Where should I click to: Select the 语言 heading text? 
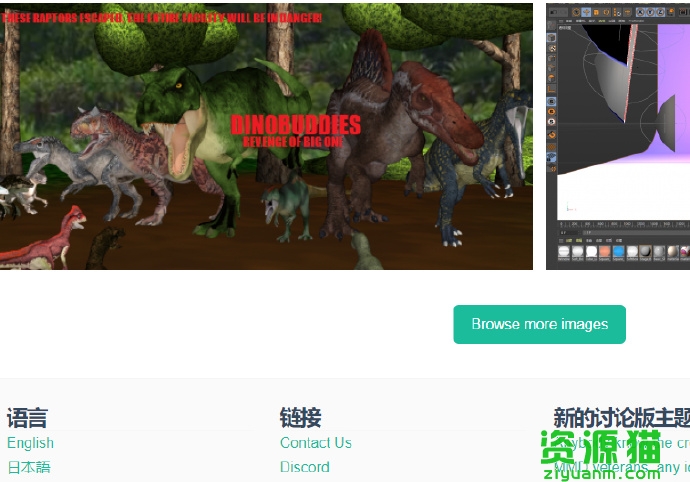(27, 418)
